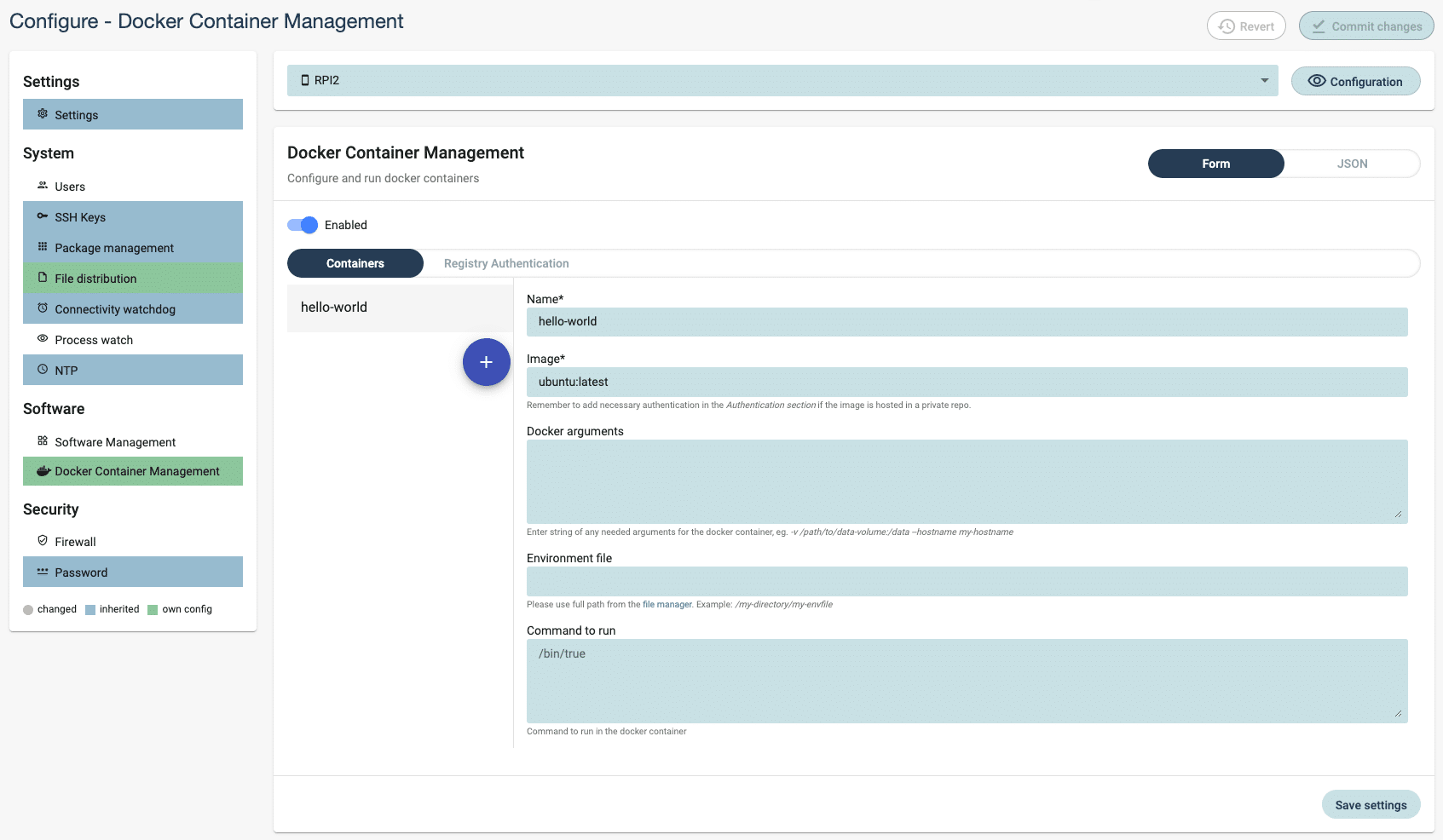Click the NTP clock icon
This screenshot has height=840, width=1443.
pyautogui.click(x=43, y=370)
